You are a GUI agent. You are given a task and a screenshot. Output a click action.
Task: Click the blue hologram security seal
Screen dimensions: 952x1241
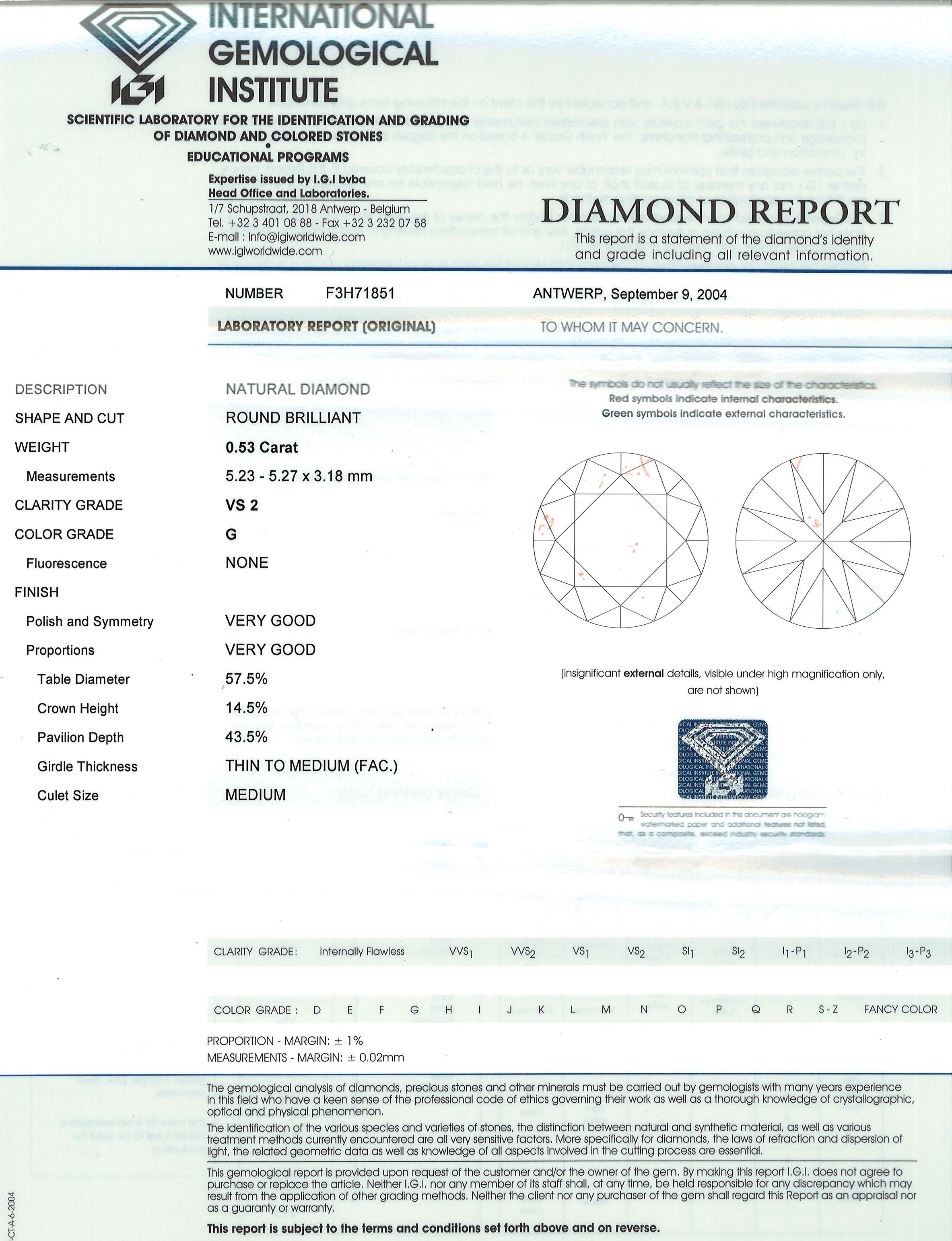click(723, 759)
